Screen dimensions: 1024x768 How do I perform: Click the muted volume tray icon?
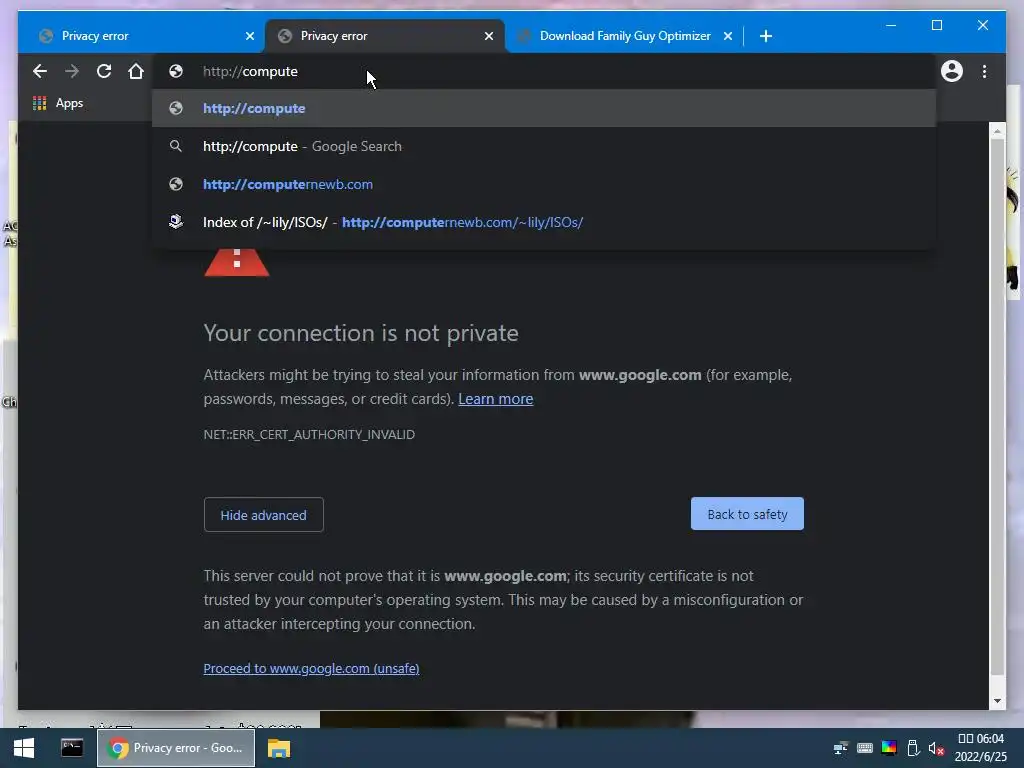[936, 748]
